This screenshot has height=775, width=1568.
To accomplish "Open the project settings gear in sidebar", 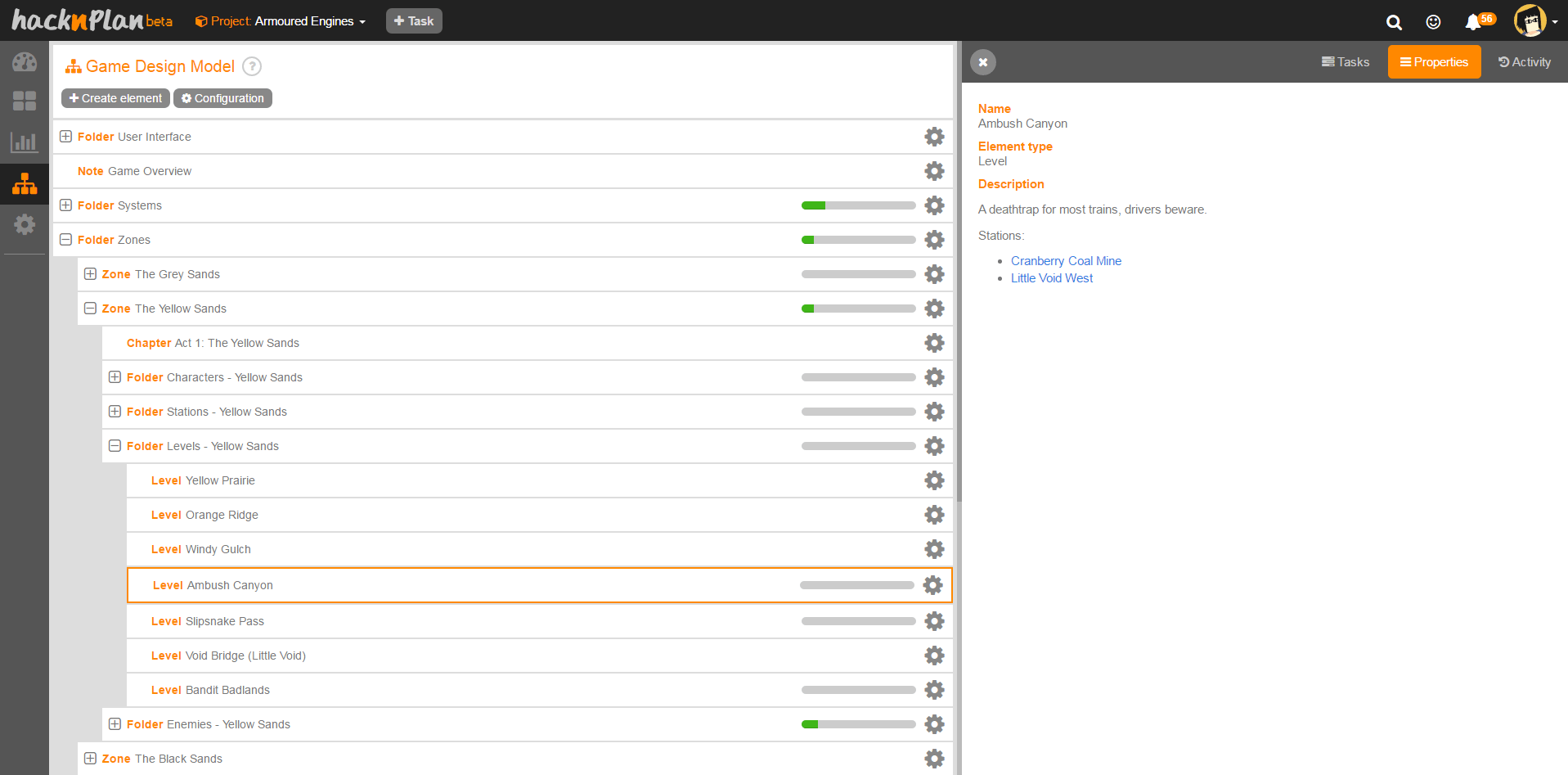I will coord(25,224).
